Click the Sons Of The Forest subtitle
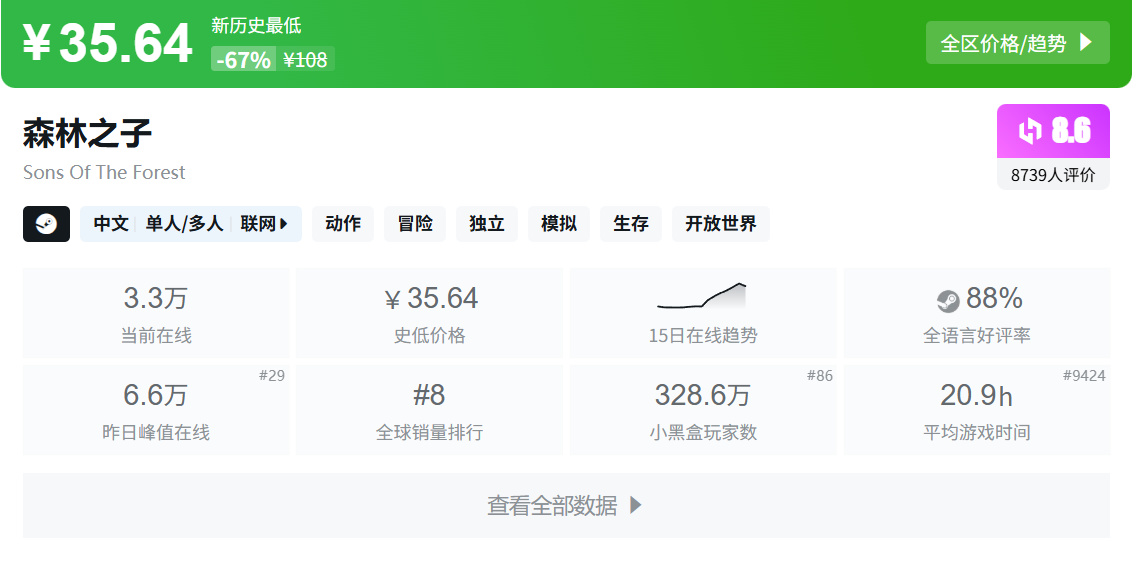 pyautogui.click(x=104, y=173)
